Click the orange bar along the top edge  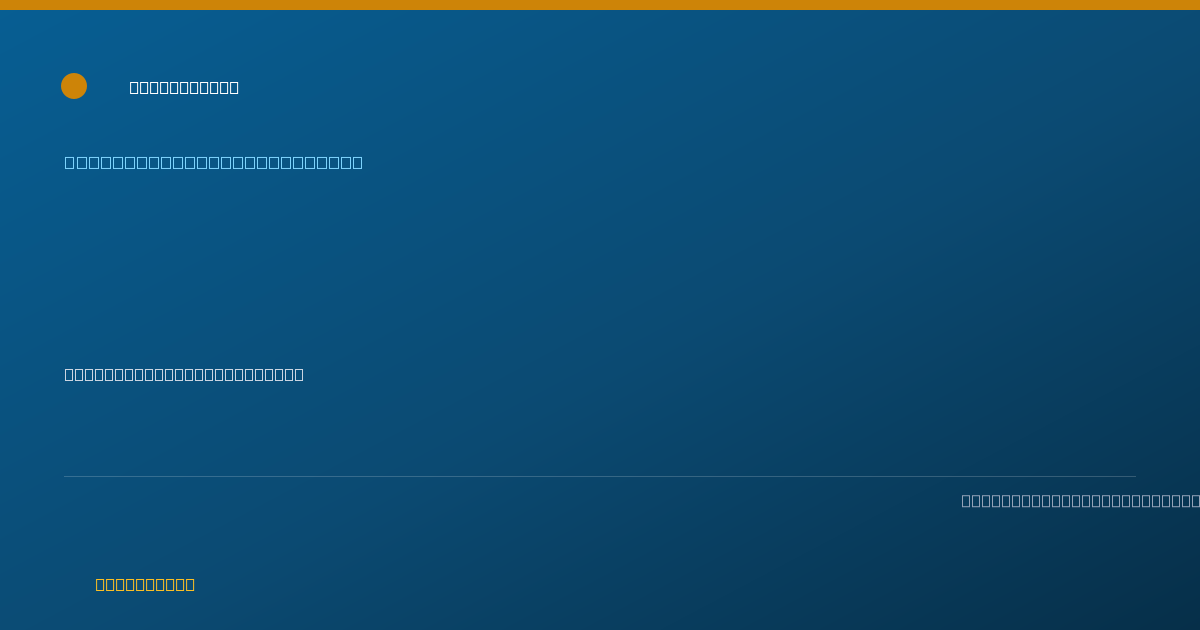tap(600, 5)
